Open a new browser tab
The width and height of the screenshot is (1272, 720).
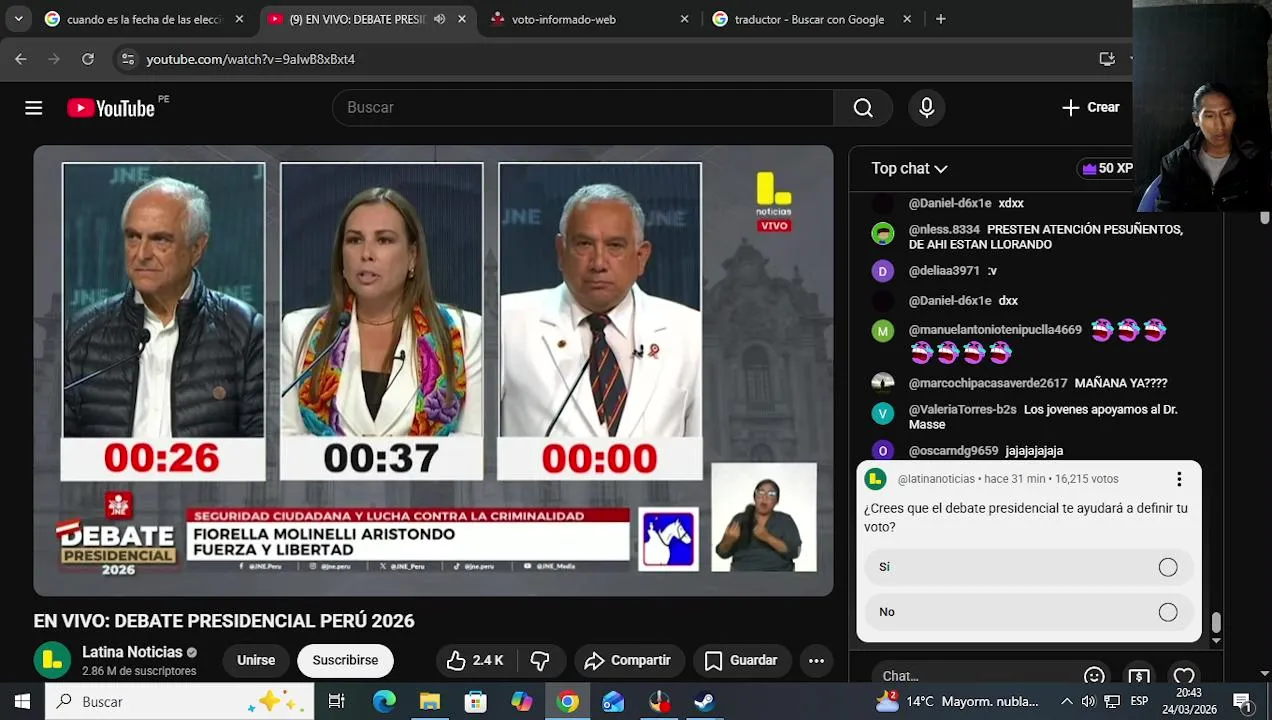941,19
